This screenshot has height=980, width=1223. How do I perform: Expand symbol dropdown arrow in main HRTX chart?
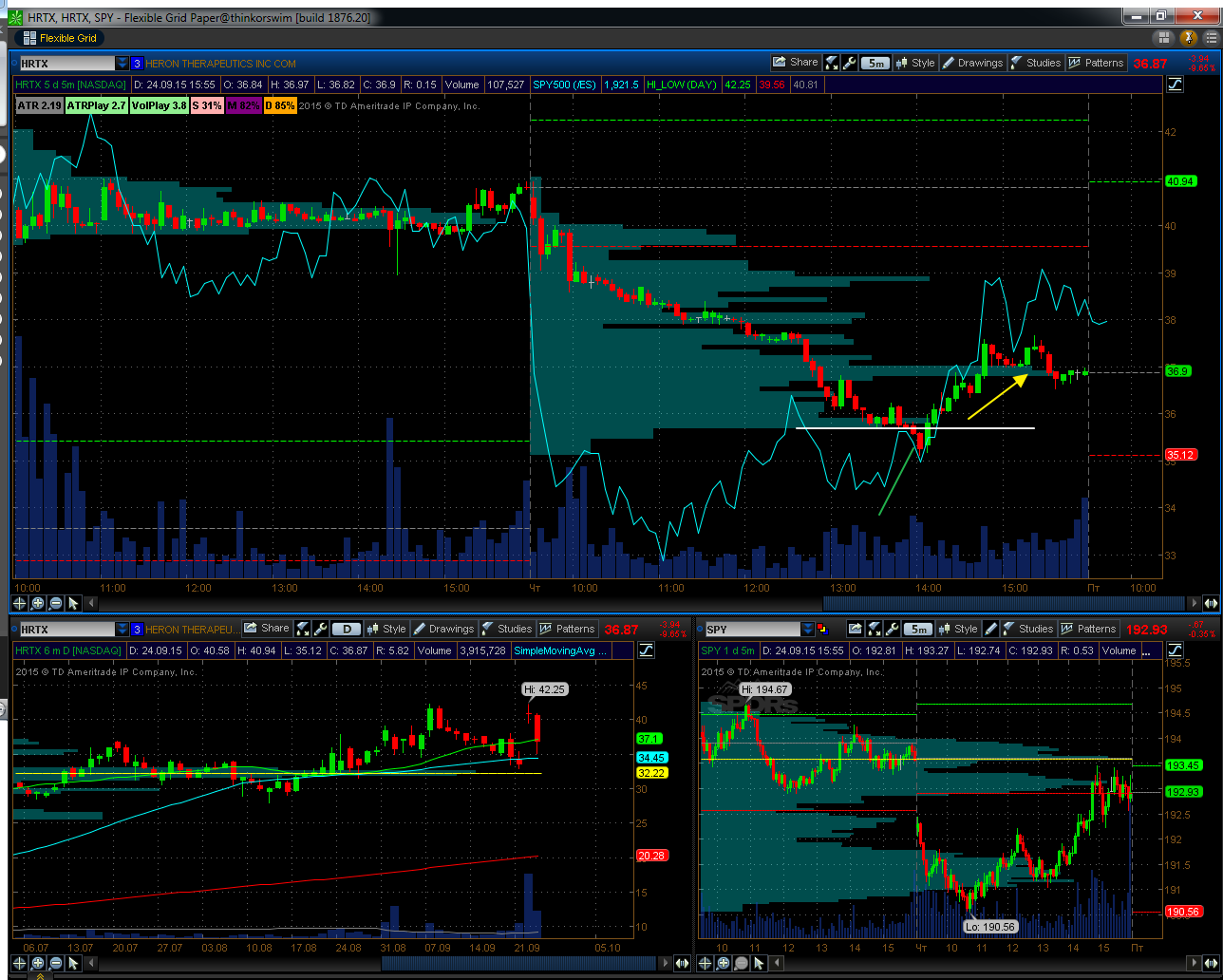pyautogui.click(x=122, y=64)
